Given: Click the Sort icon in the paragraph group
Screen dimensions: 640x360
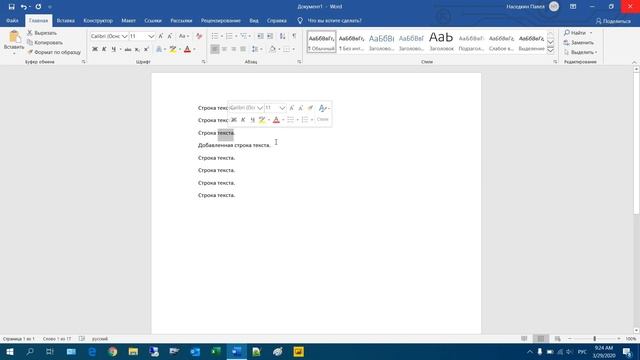Looking at the screenshot, I should (x=282, y=36).
